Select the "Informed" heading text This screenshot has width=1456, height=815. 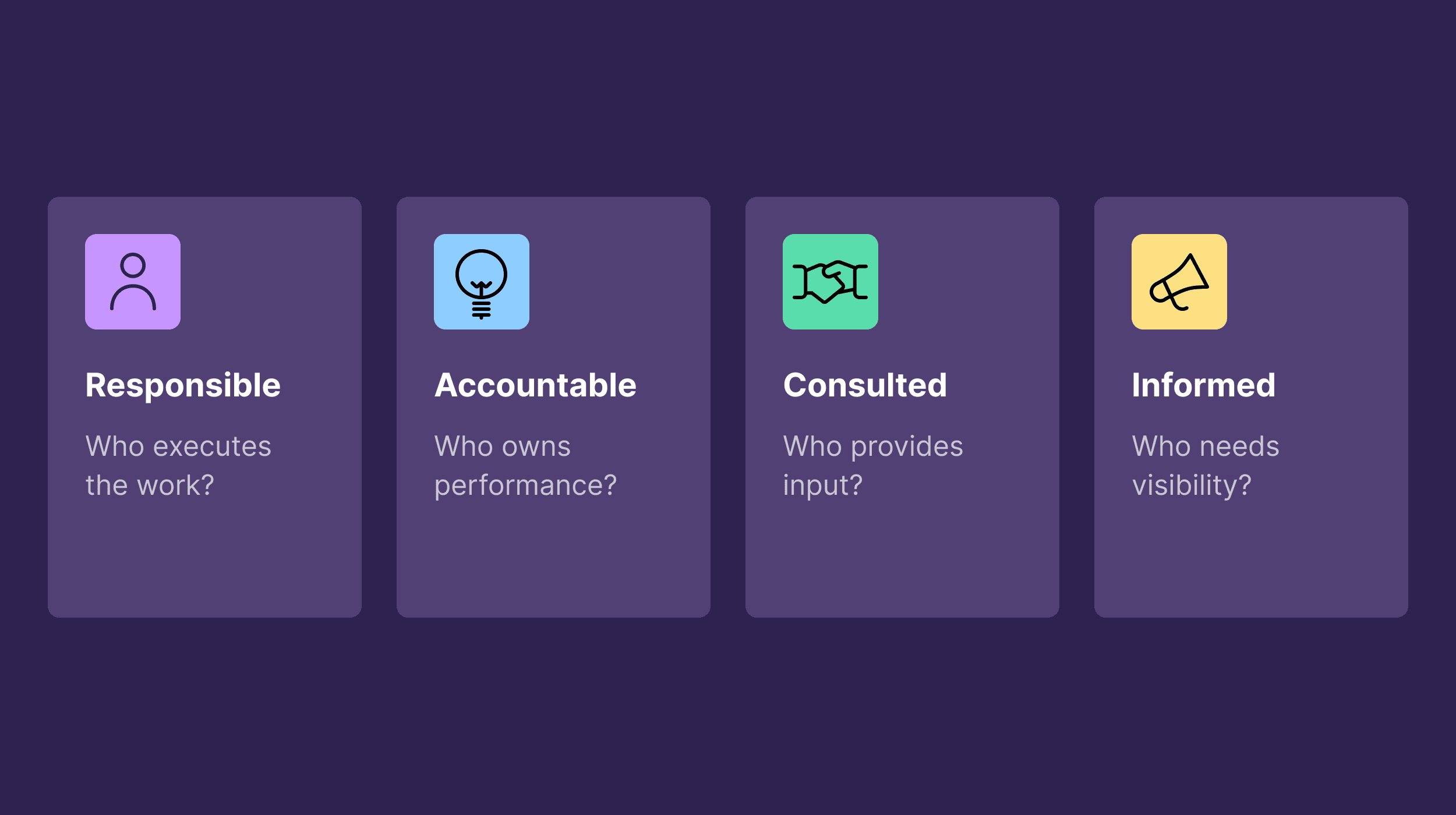(x=1203, y=385)
